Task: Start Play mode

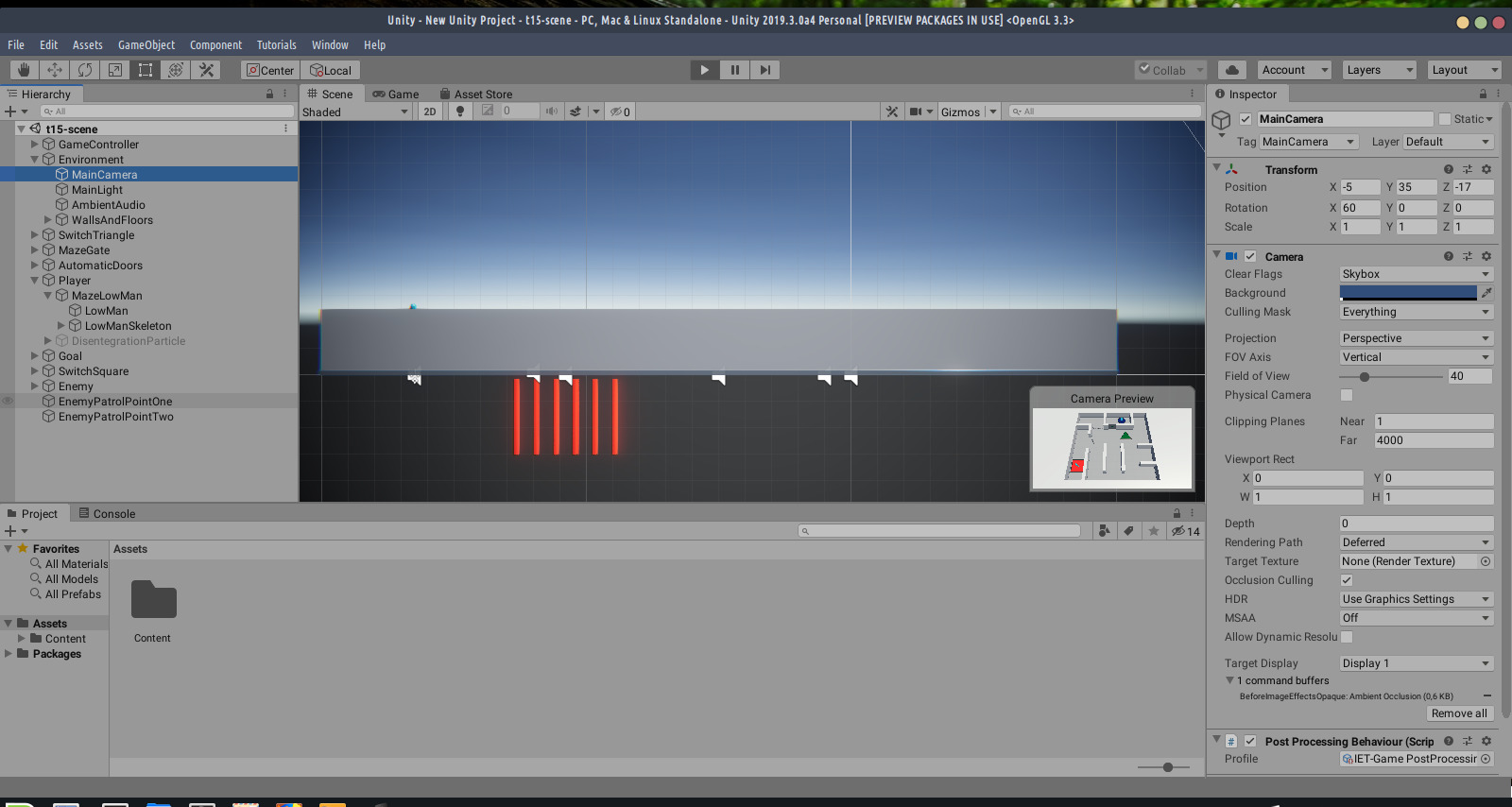Action: (x=704, y=70)
